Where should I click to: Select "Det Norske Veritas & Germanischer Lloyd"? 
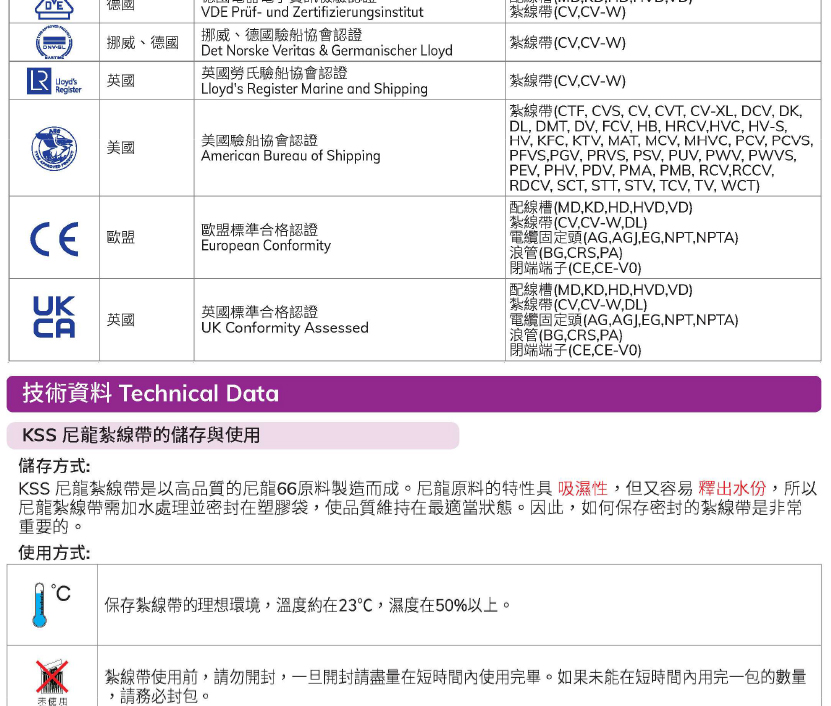[x=327, y=50]
